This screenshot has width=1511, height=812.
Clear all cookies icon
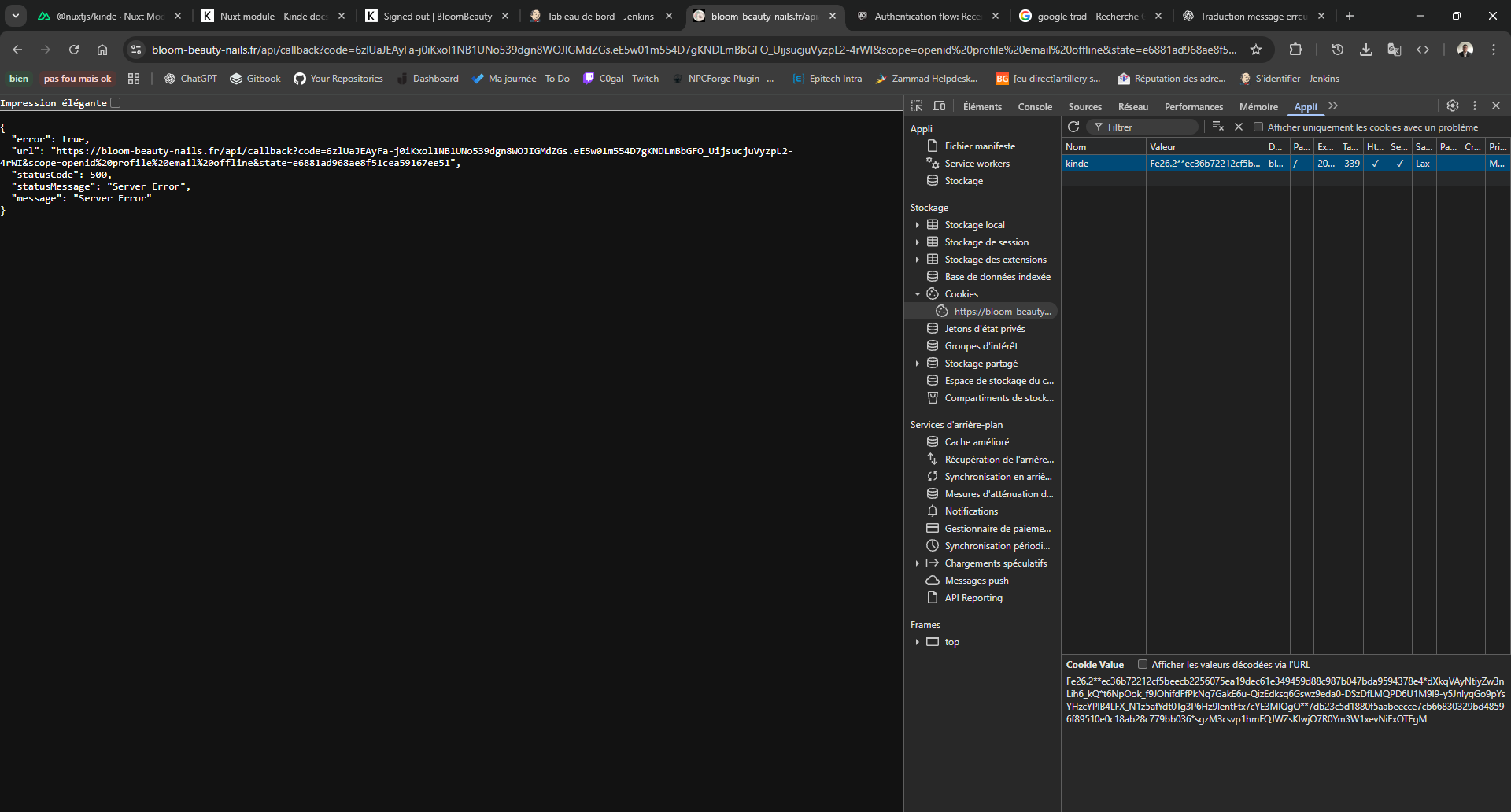click(1217, 127)
